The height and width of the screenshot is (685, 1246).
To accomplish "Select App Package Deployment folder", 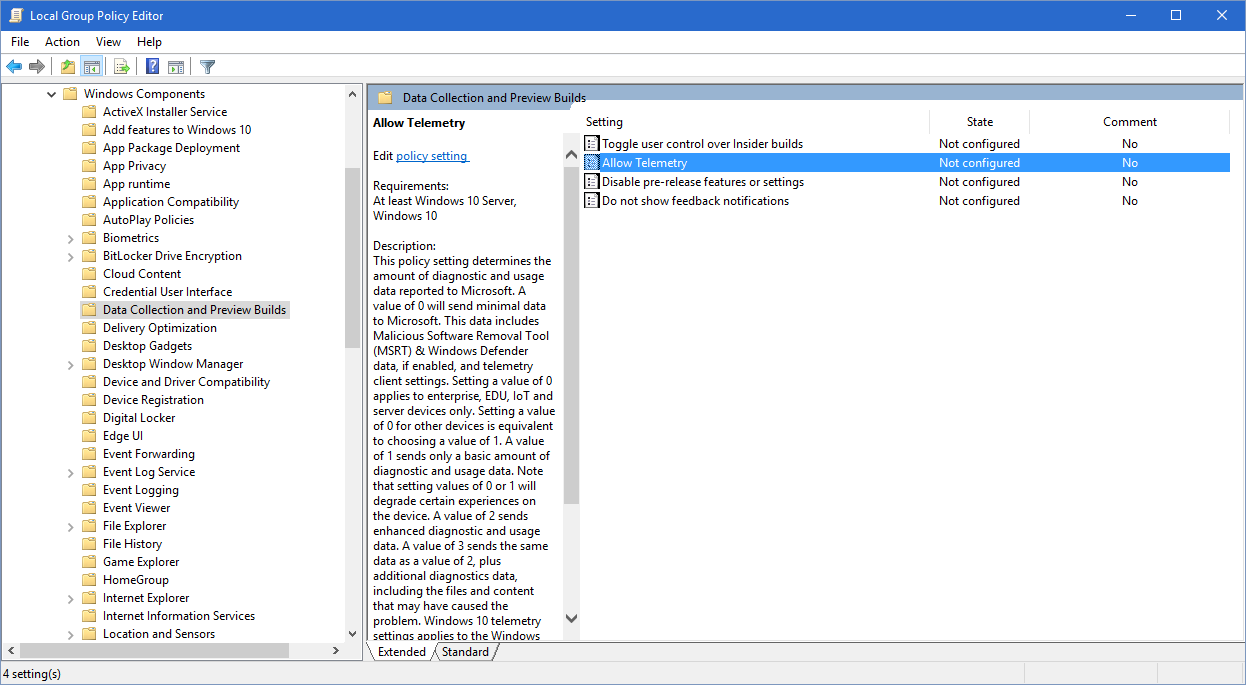I will coord(171,148).
